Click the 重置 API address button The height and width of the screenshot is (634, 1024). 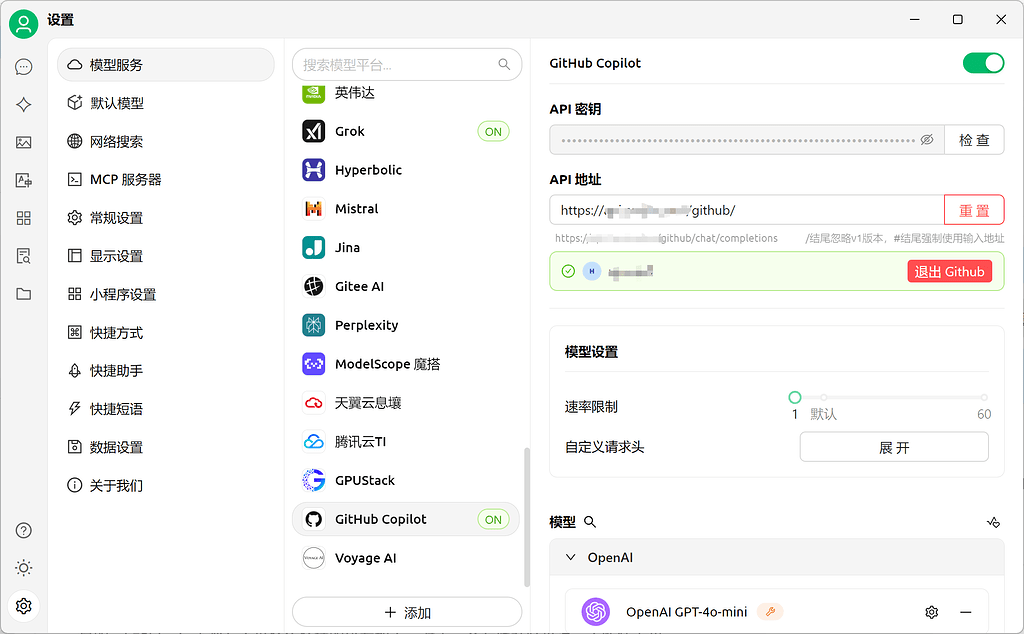974,210
